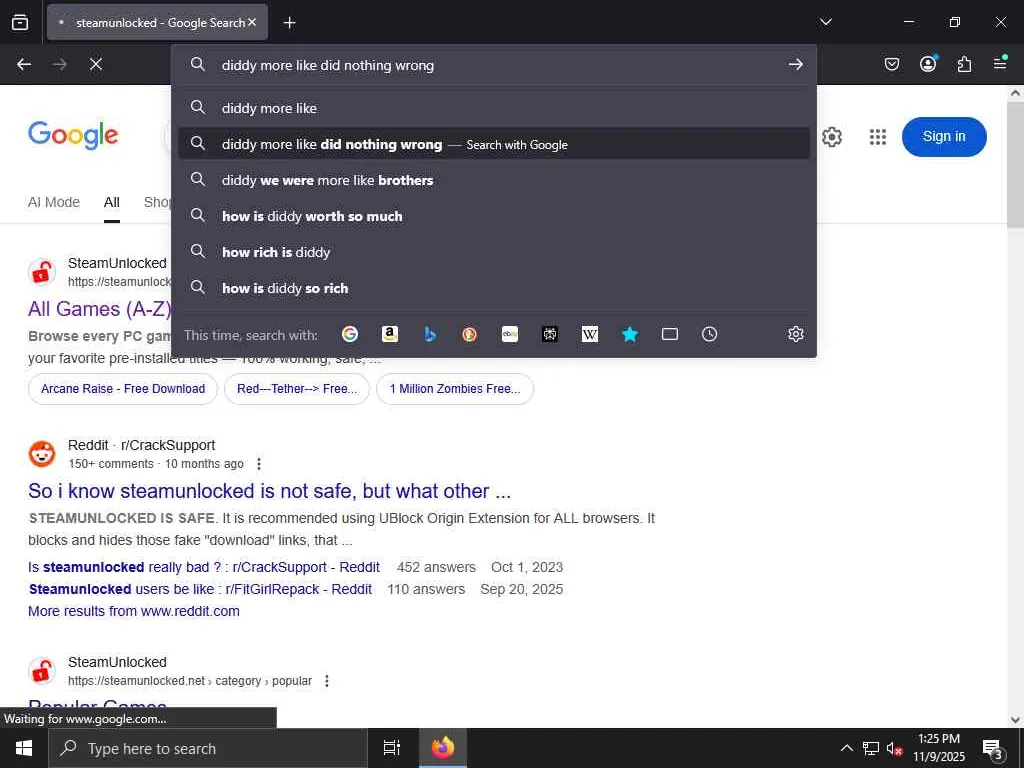Open 'All Games (A-Z)' result link
Image resolution: width=1024 pixels, height=768 pixels.
point(99,308)
